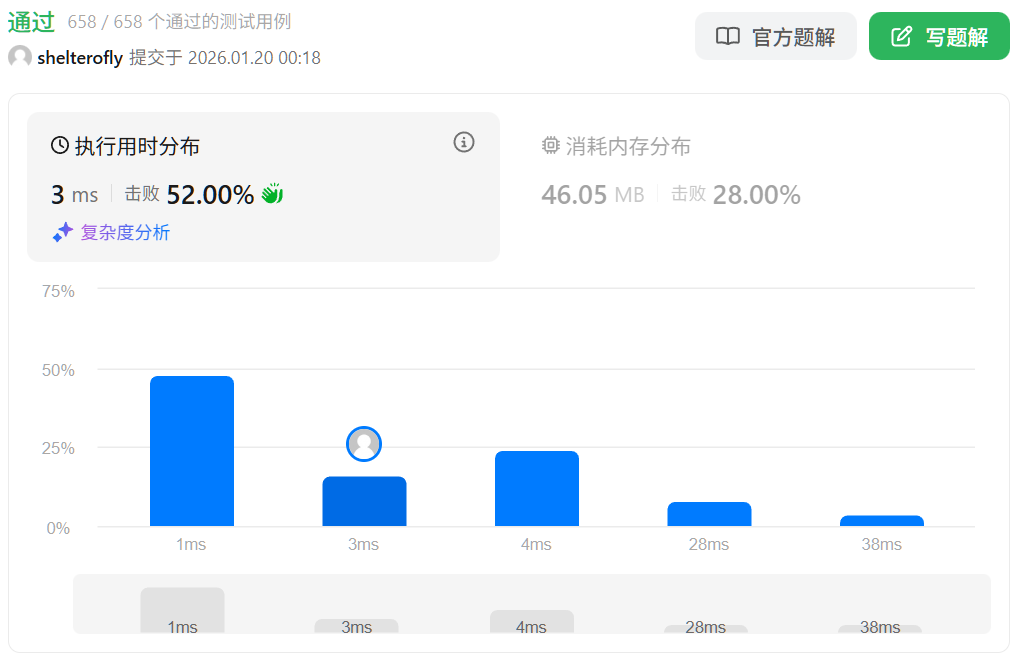Click the pencil icon in 写题解 button
Viewport: 1017px width, 657px height.
coord(901,37)
